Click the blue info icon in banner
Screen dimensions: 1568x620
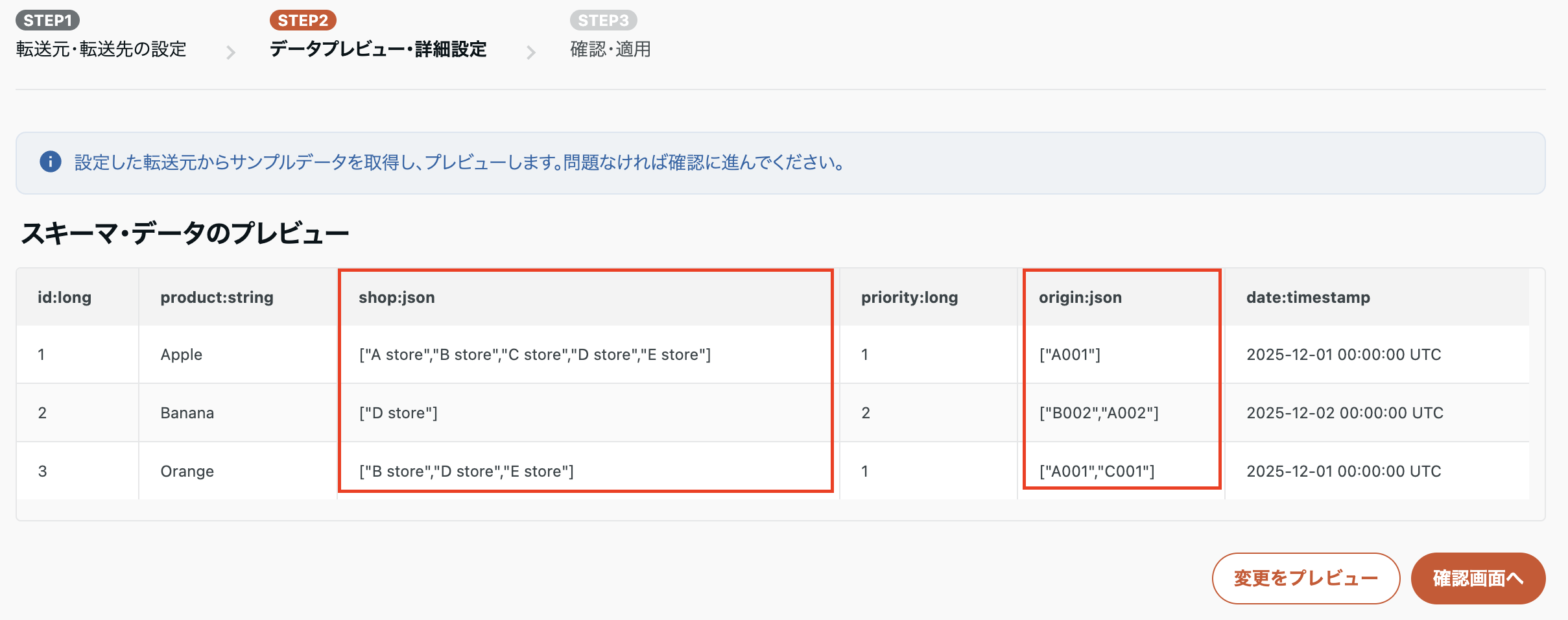pyautogui.click(x=51, y=162)
